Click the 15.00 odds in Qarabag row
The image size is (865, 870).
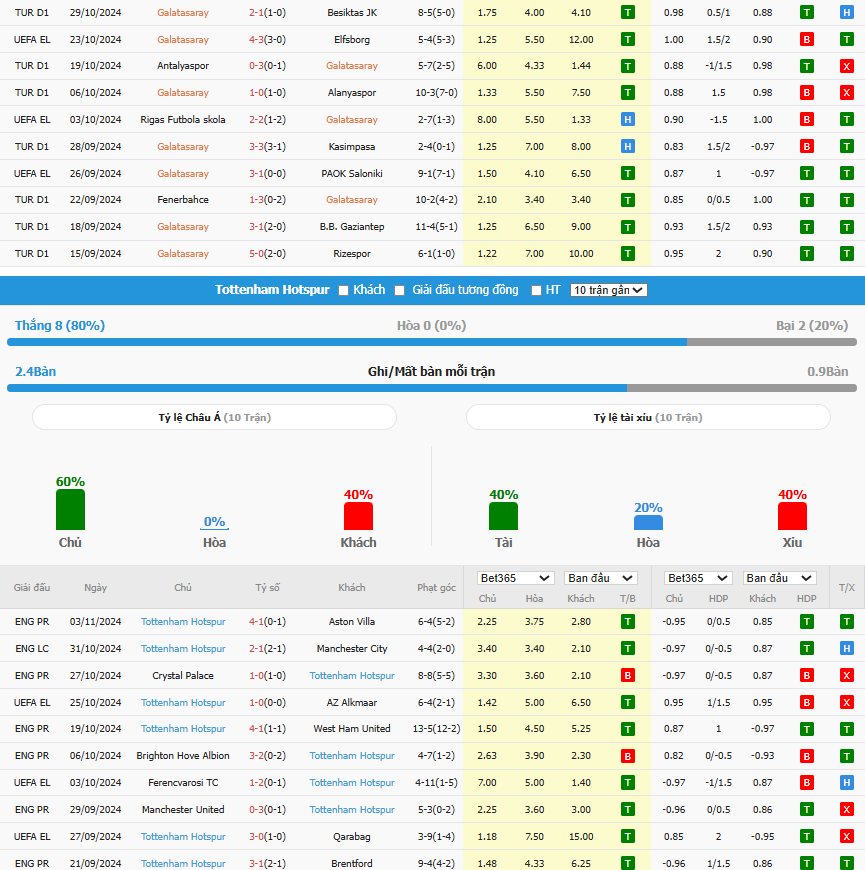click(581, 837)
